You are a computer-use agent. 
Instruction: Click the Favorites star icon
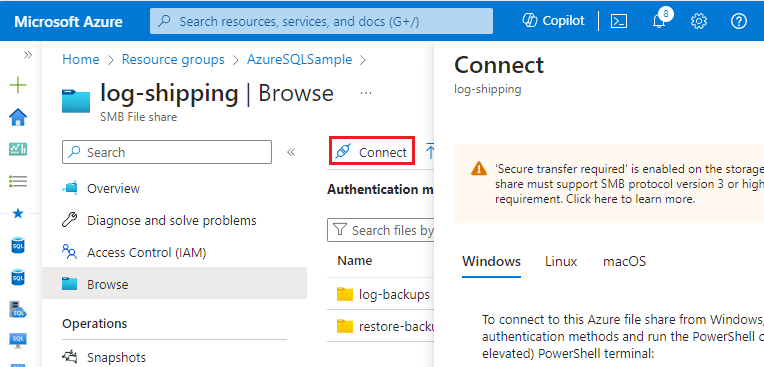(x=18, y=213)
